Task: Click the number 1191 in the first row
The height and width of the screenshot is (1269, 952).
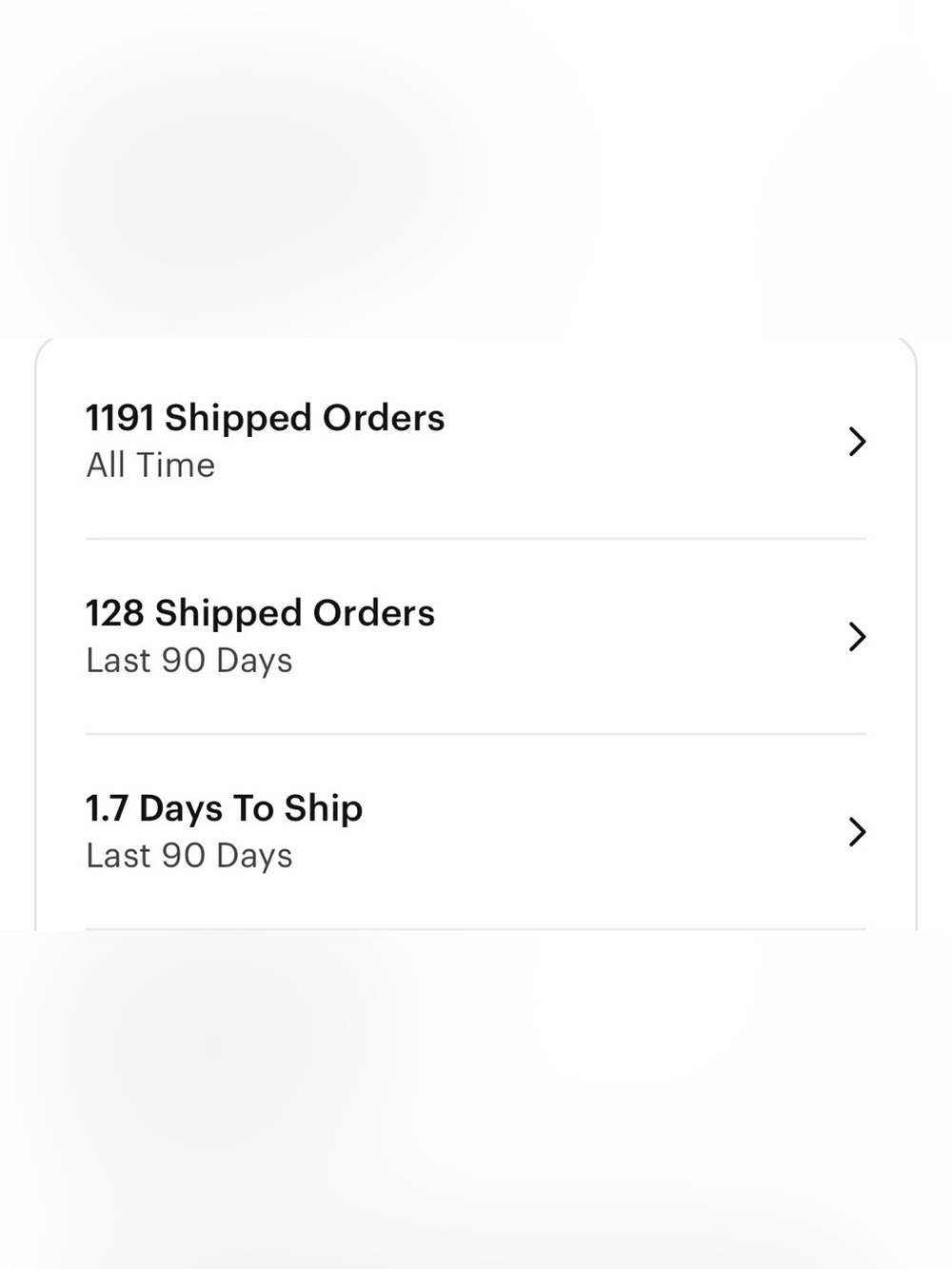Action: click(120, 418)
